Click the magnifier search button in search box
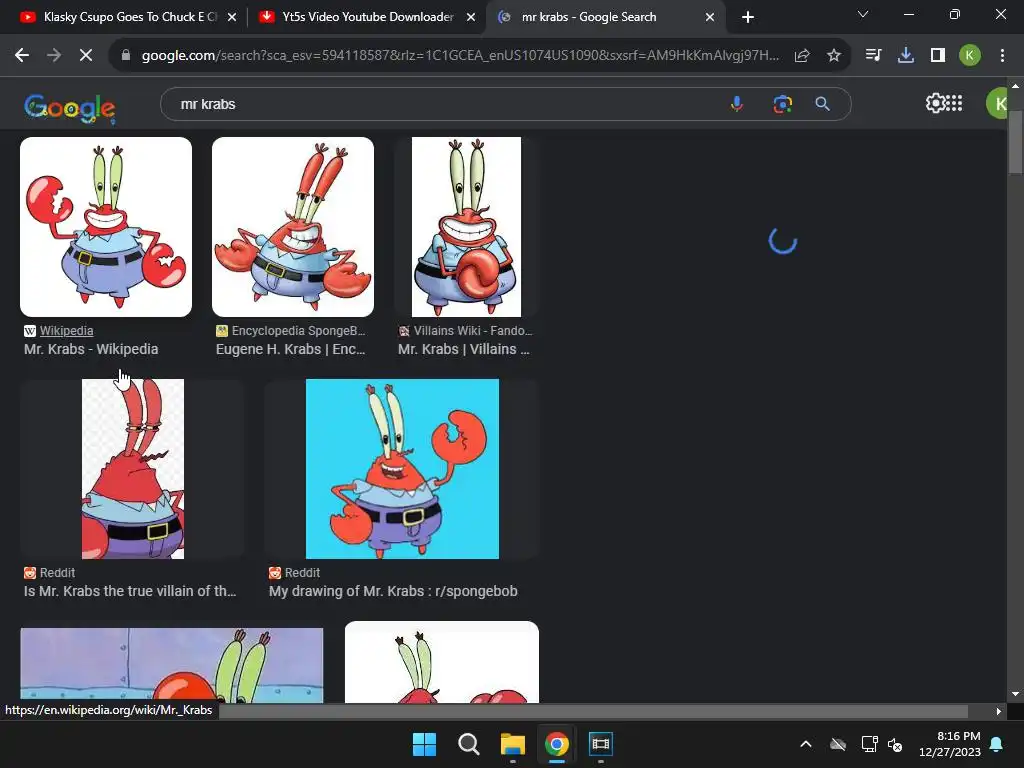 point(822,104)
